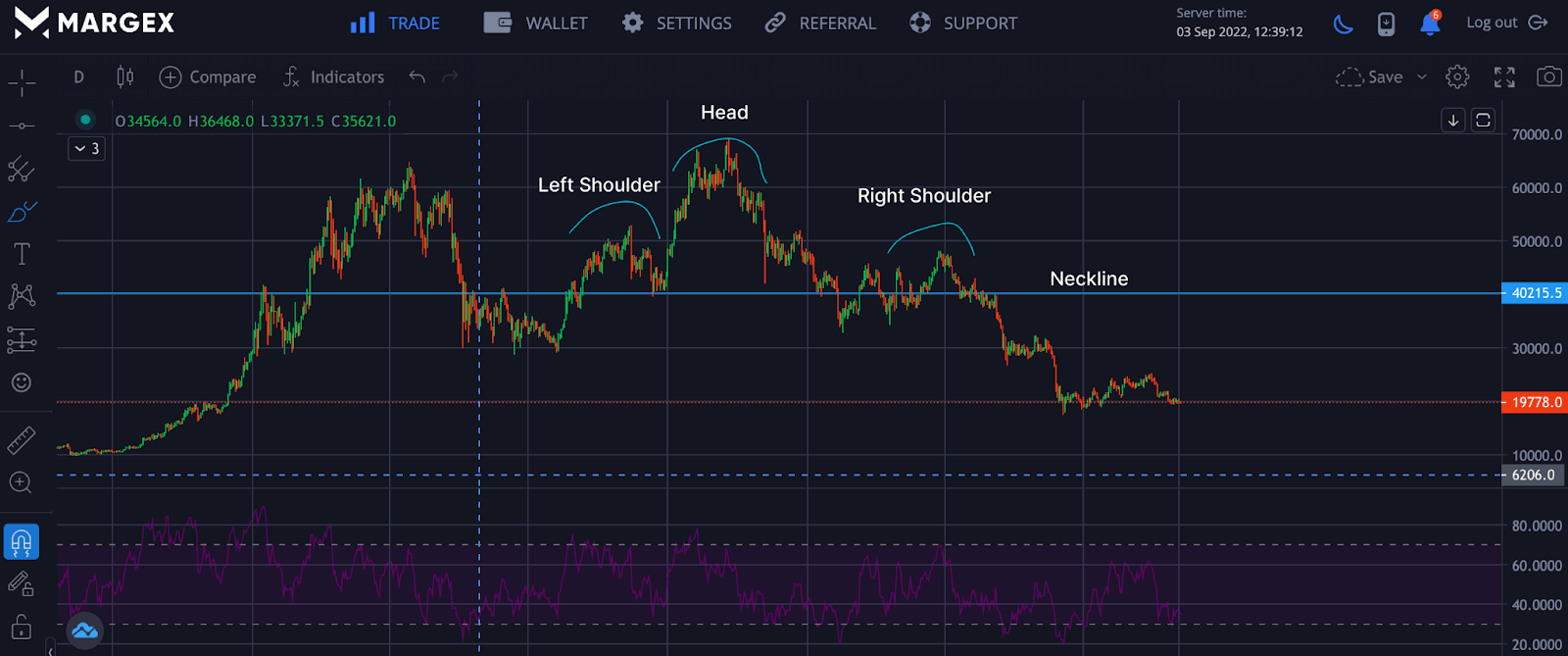
Task: Open the WALLET tab
Action: [536, 24]
